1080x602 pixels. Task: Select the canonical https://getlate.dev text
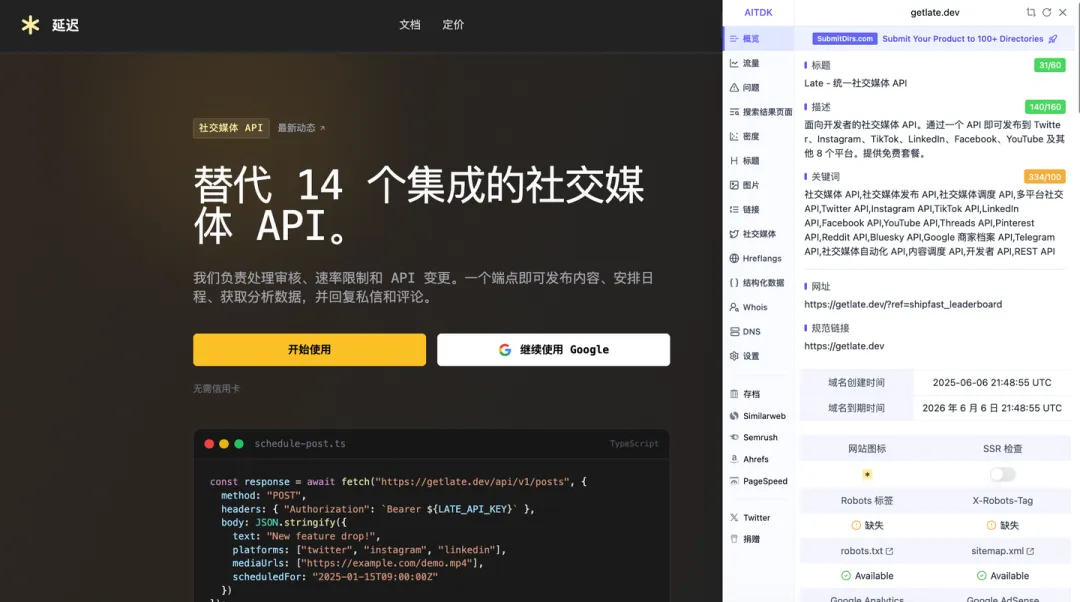[844, 346]
